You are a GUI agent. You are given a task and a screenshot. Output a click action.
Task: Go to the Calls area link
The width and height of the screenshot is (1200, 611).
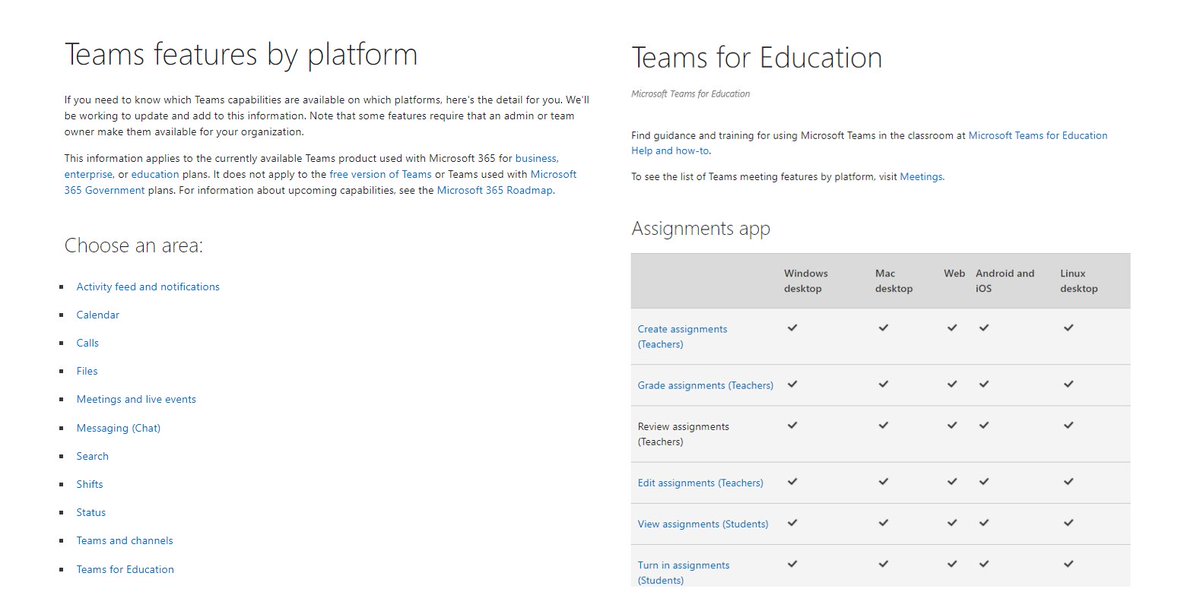click(88, 343)
